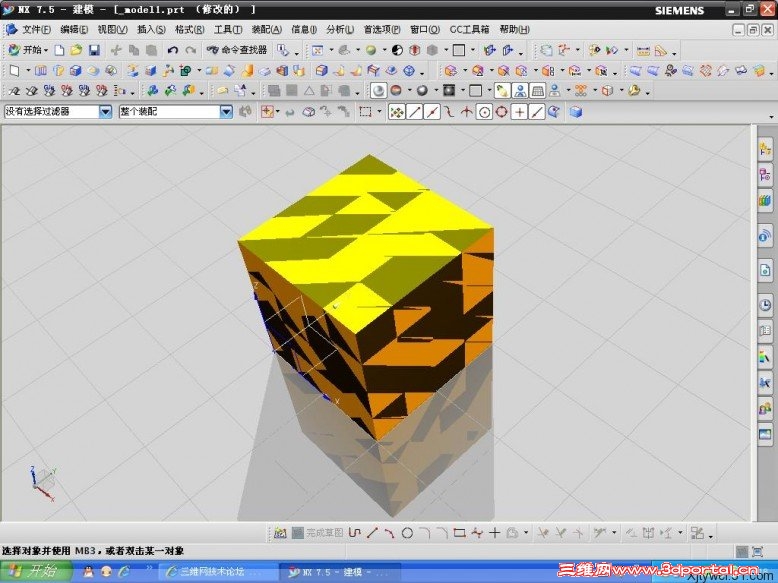Screen dimensions: 778x583
Task: Click the Redo arrow icon
Action: tap(191, 50)
